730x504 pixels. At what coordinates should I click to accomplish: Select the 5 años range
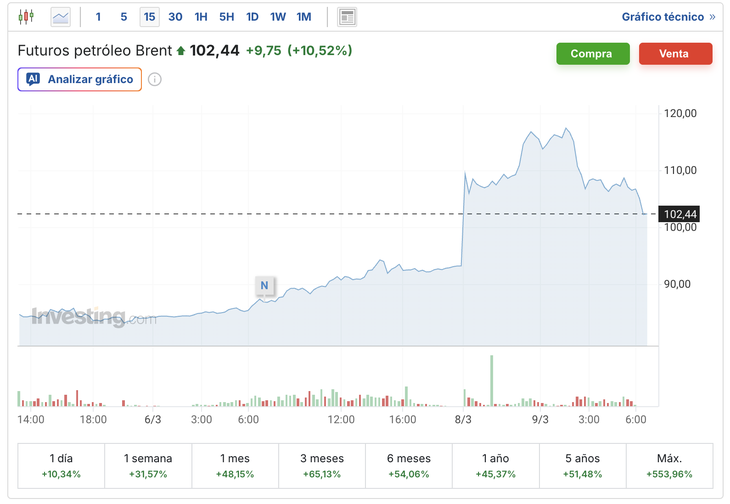pos(583,465)
